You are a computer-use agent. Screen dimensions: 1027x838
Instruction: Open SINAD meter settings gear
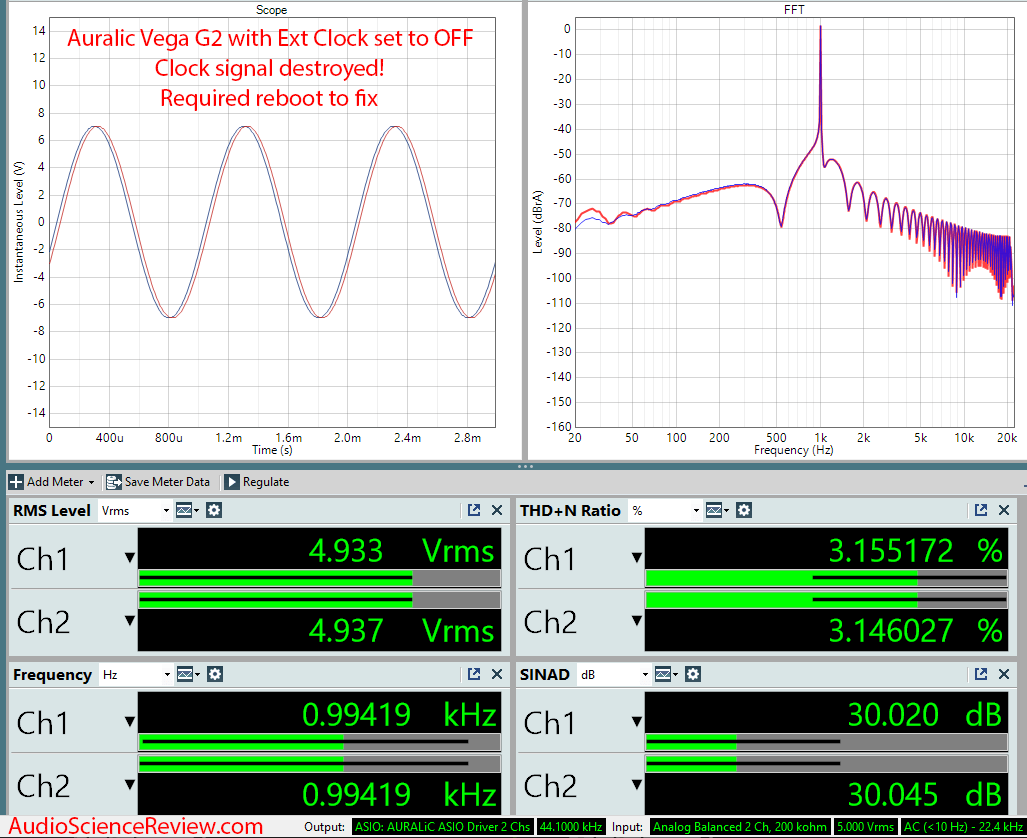[693, 674]
